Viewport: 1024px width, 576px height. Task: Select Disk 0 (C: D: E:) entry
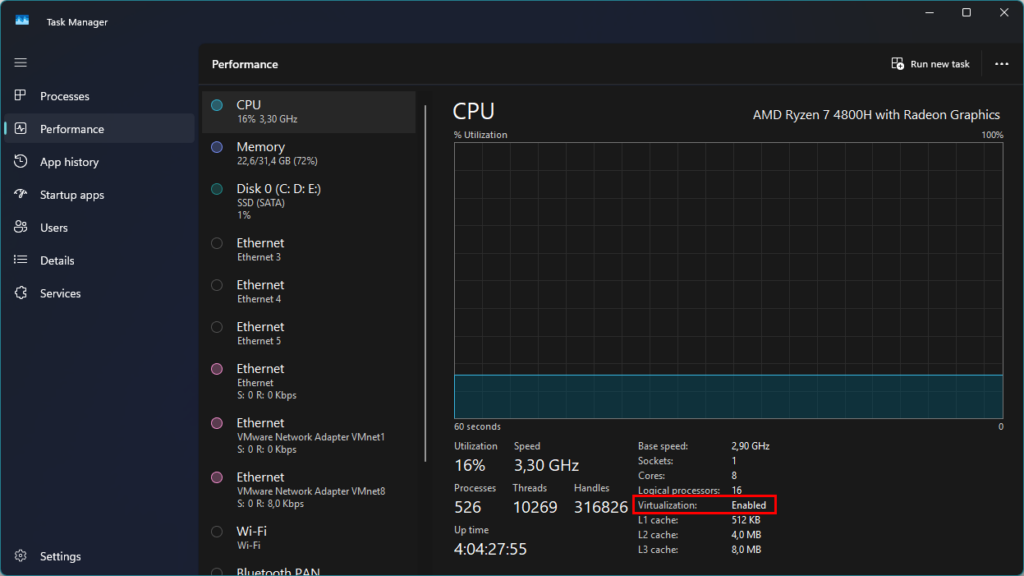(x=309, y=201)
